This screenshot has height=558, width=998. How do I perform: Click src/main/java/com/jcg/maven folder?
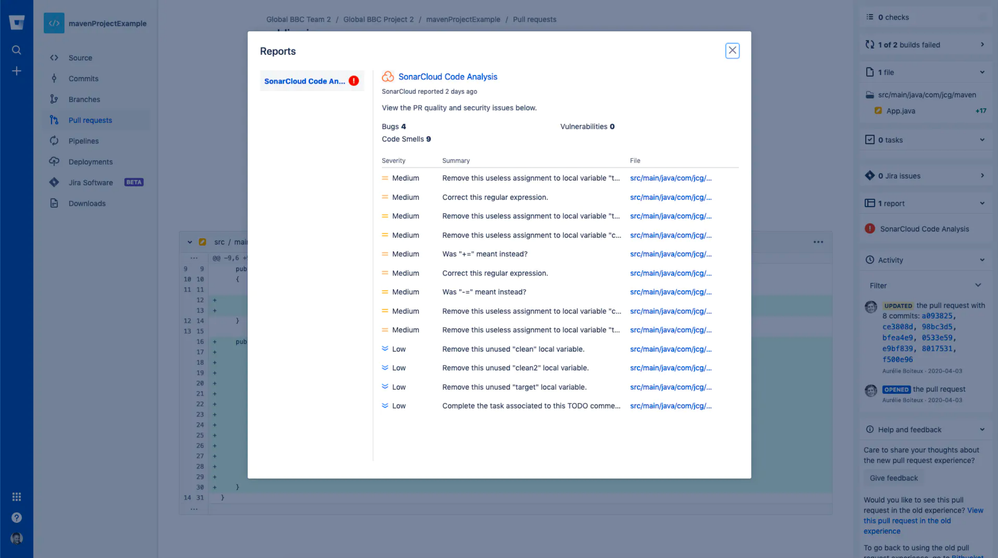tap(927, 95)
